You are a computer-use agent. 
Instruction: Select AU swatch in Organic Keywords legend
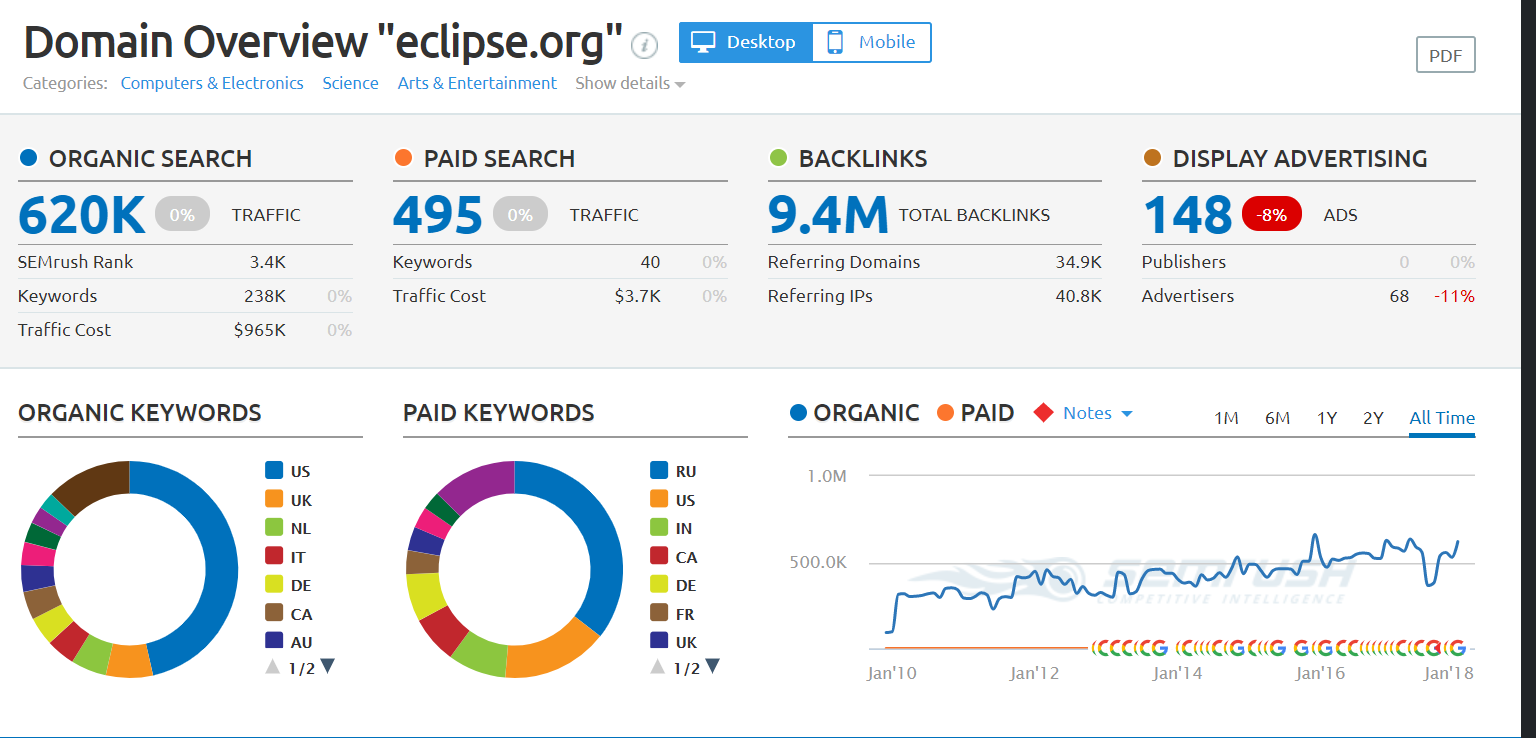point(274,641)
